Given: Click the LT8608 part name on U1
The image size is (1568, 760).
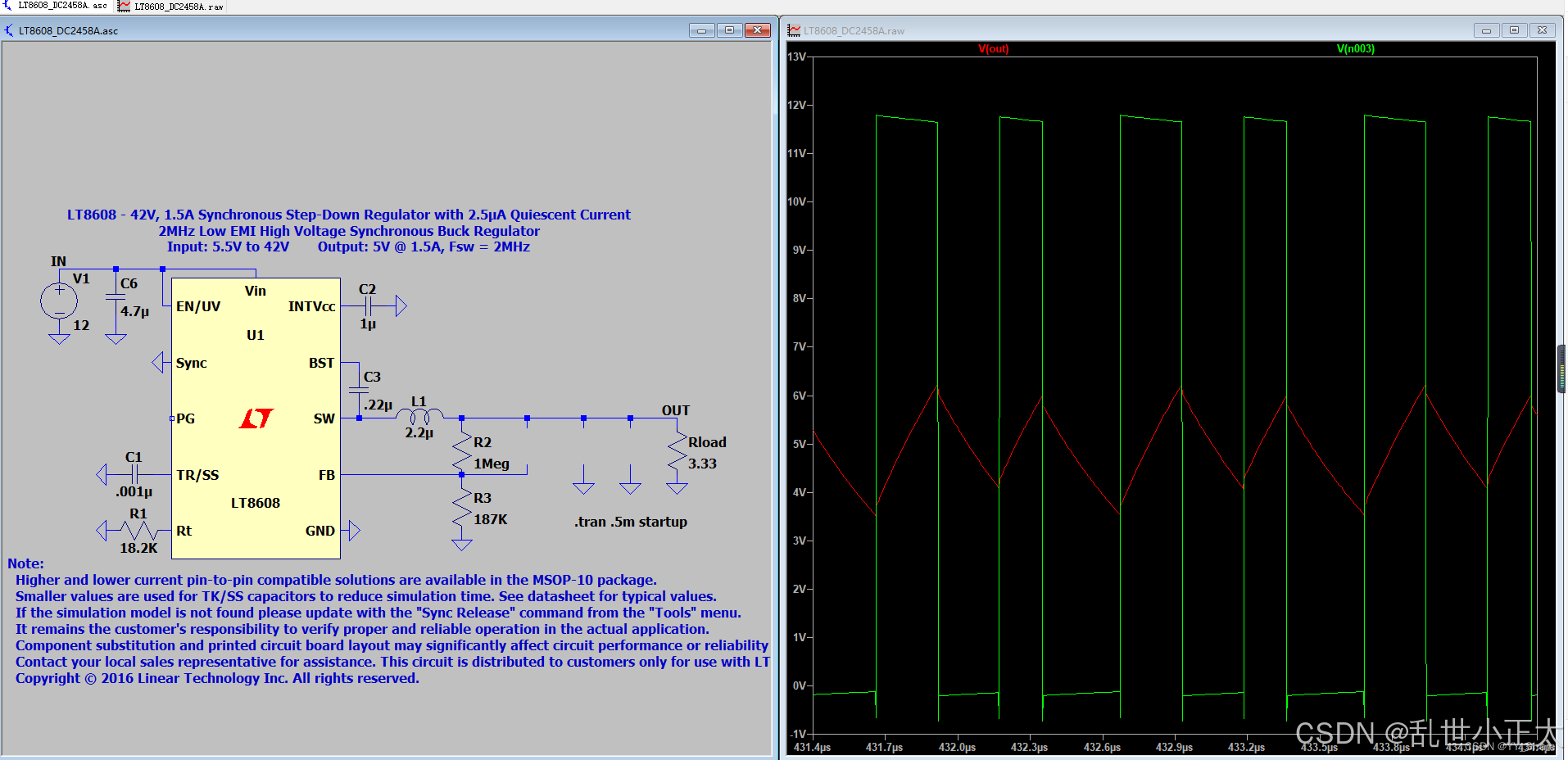Looking at the screenshot, I should coord(255,503).
